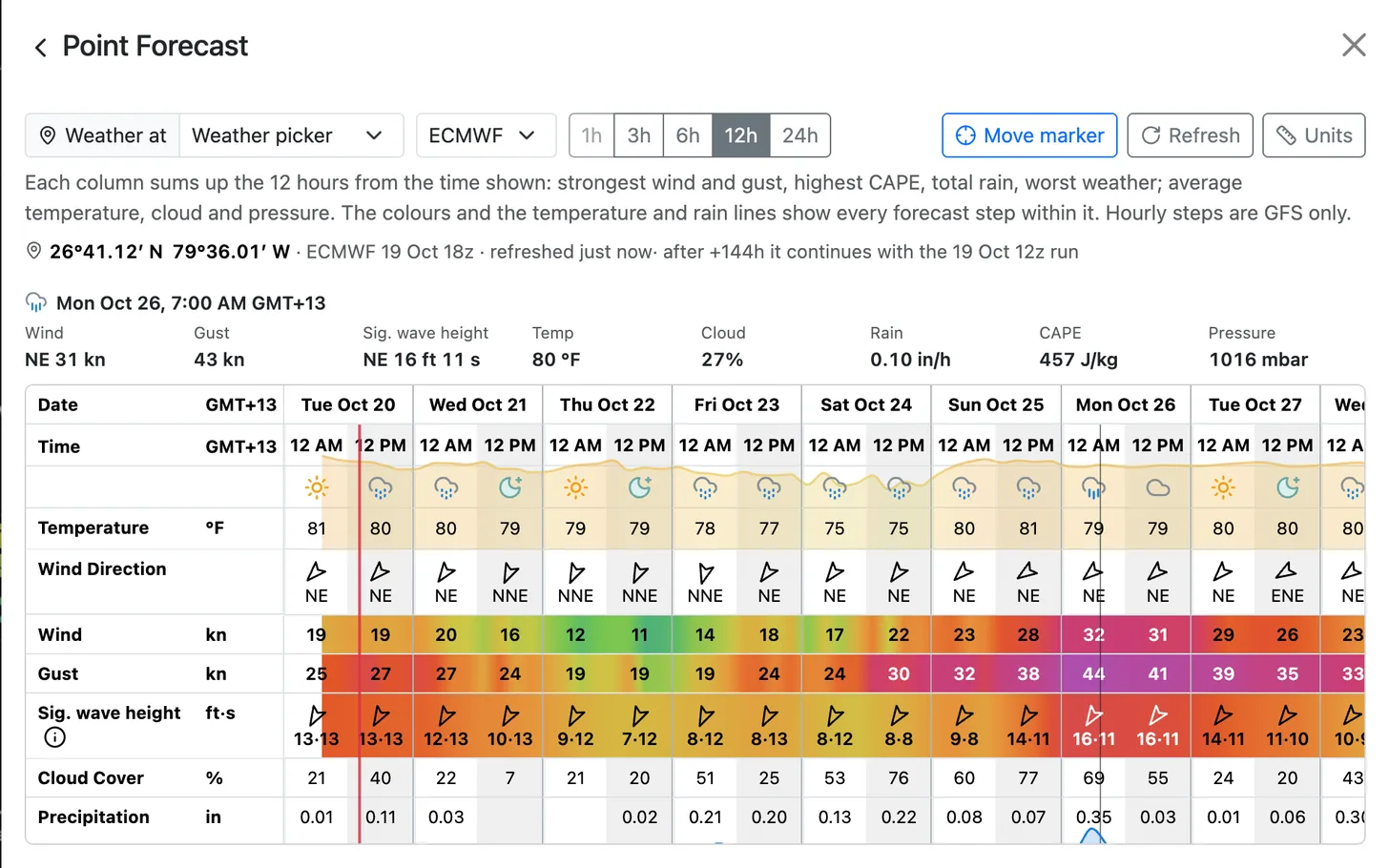Open the Units settings button
The height and width of the screenshot is (868, 1389).
coord(1314,135)
